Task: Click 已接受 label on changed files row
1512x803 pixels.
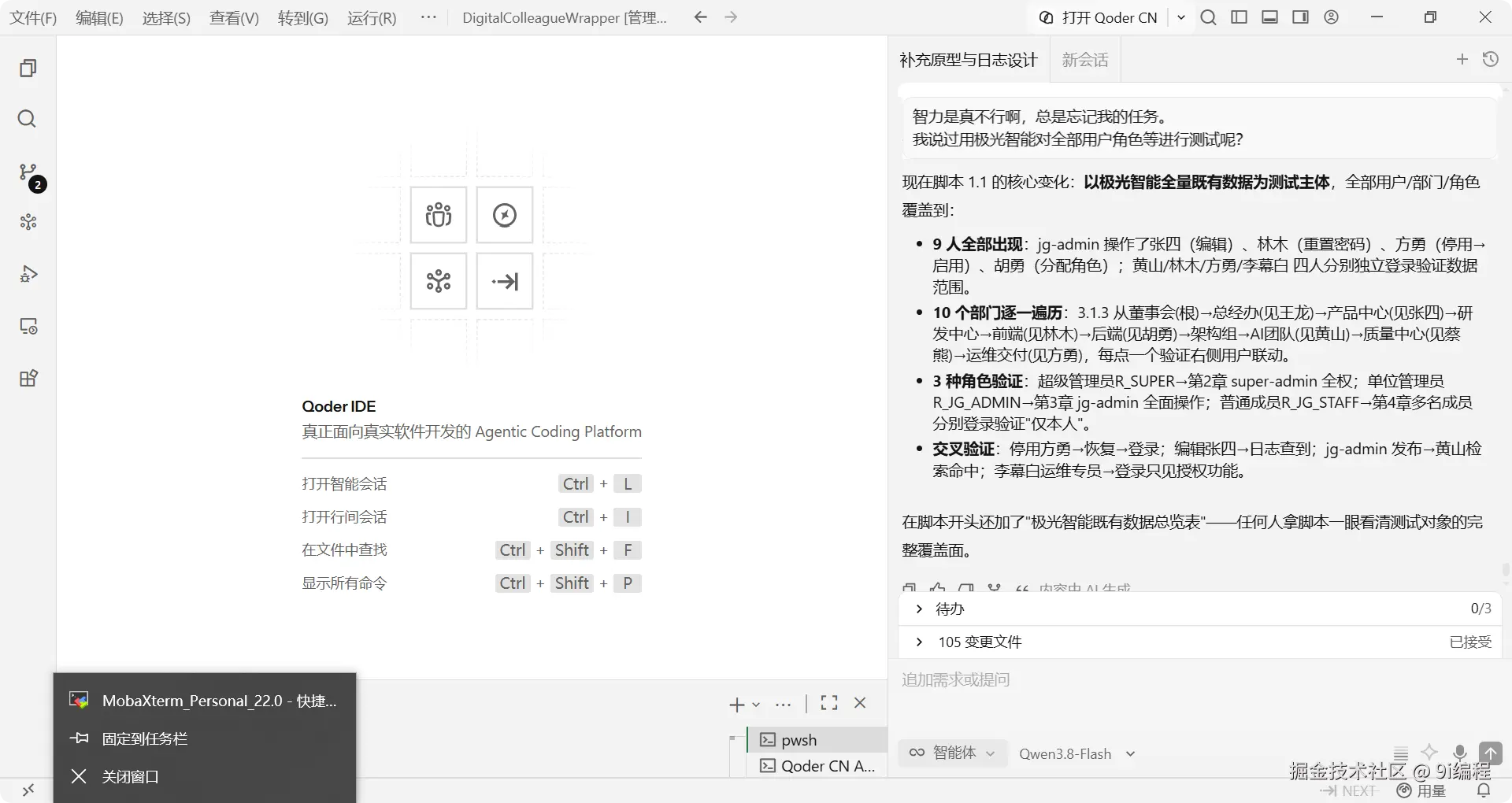Action: [1470, 642]
